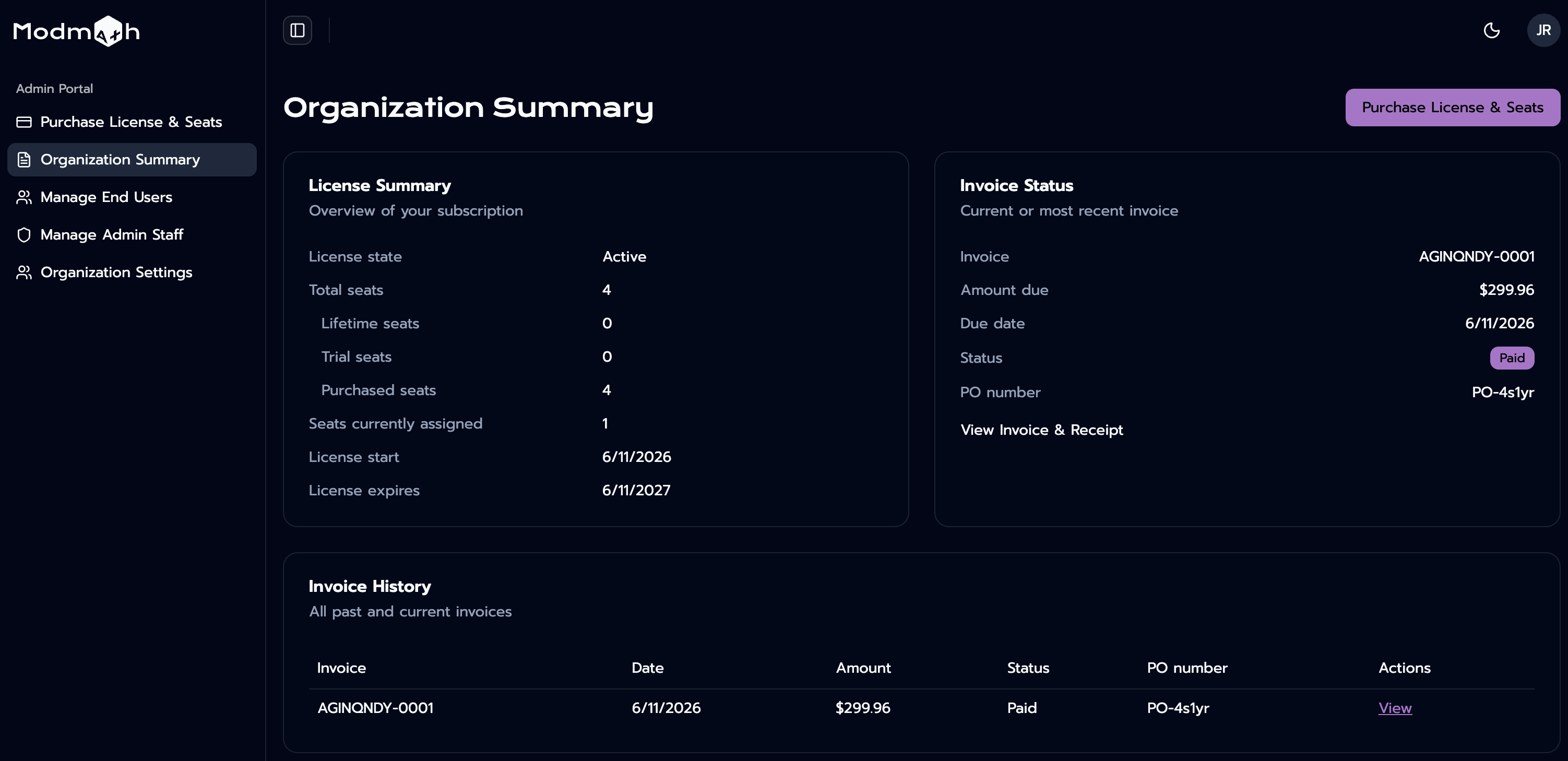Toggle the sidebar panel icon
Screen dimensions: 1568x761
tap(297, 30)
